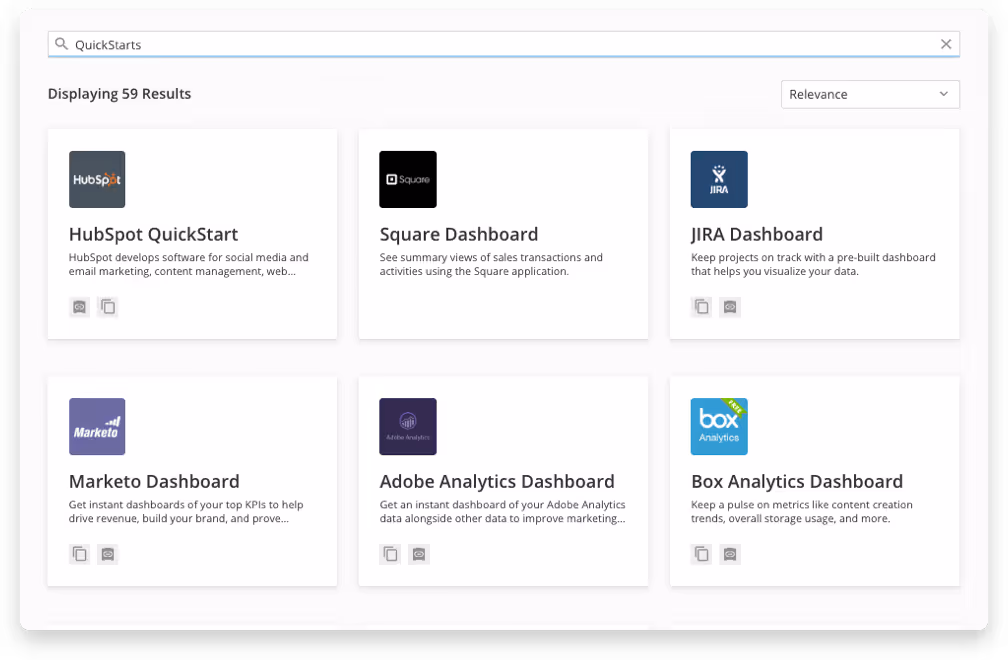This screenshot has height=660, width=1008.
Task: Click HubSpot card's connector eye icon
Action: coord(79,307)
